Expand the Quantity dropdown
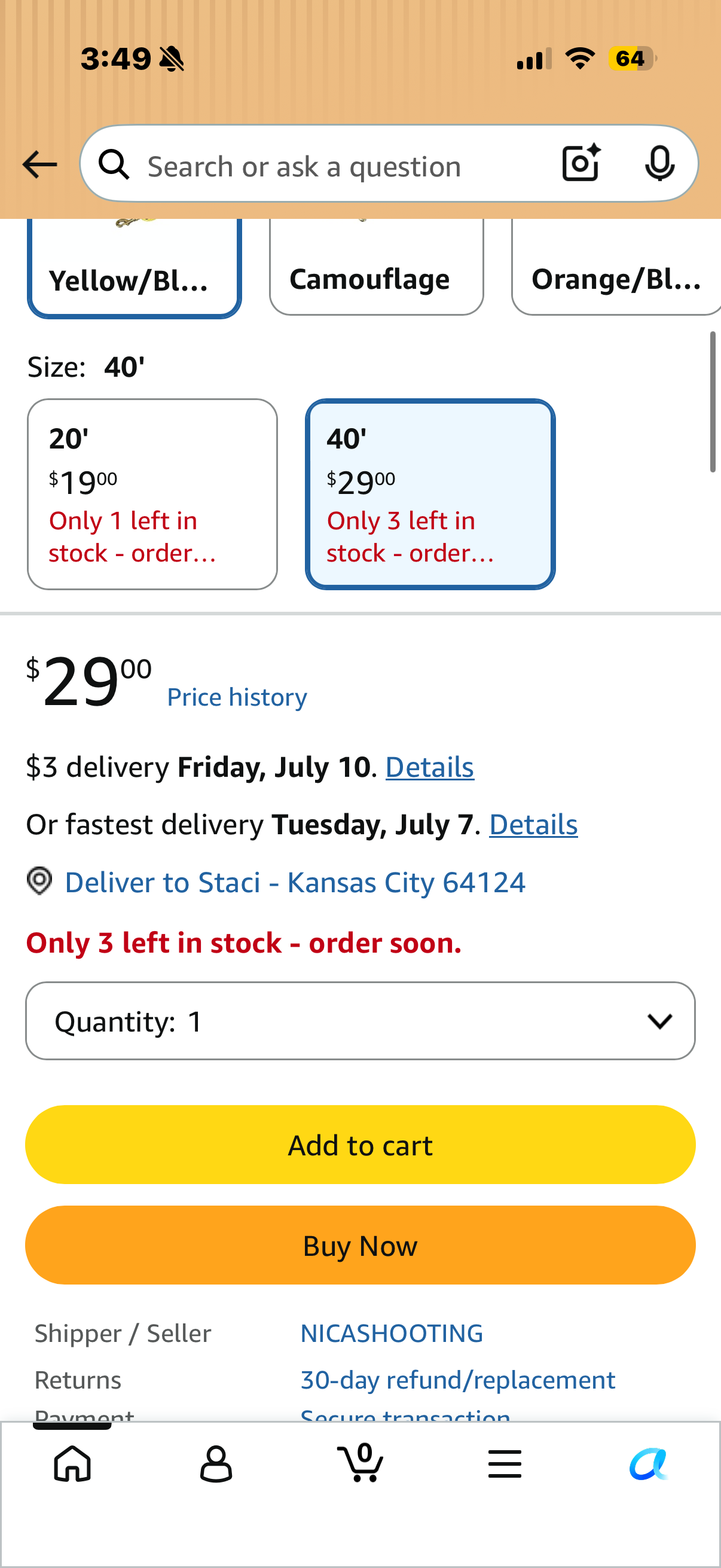This screenshot has height=1568, width=721. pyautogui.click(x=360, y=1021)
